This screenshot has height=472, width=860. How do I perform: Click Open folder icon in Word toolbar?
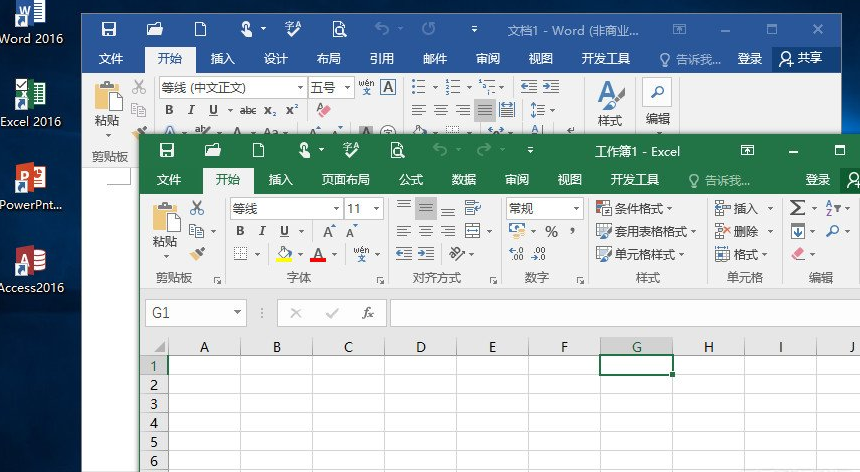click(x=155, y=29)
